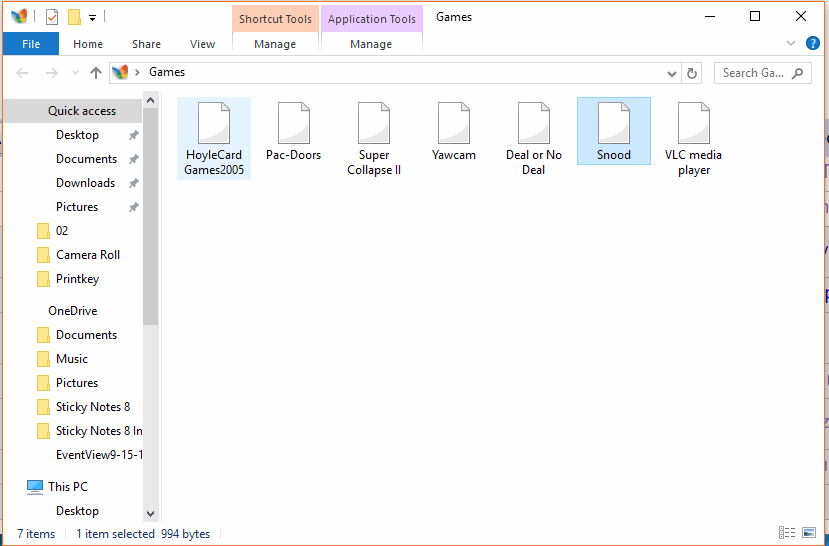Click Games in the address bar breadcrumb

tap(167, 72)
